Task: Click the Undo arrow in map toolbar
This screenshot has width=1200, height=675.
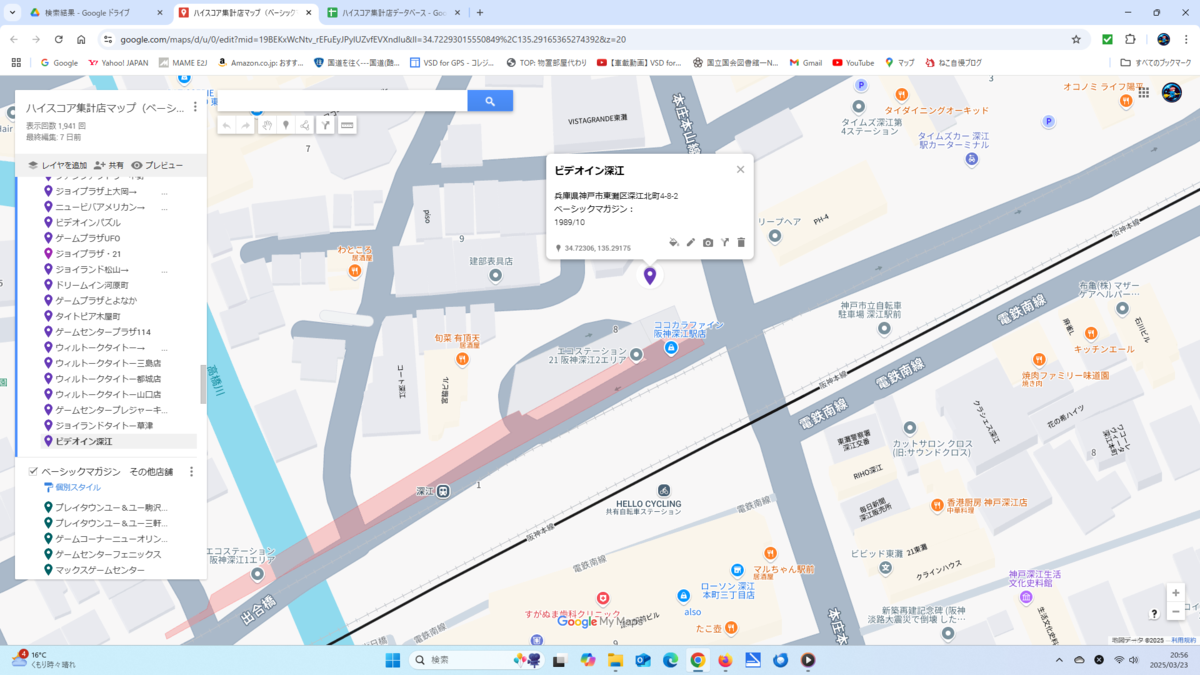Action: (x=227, y=125)
